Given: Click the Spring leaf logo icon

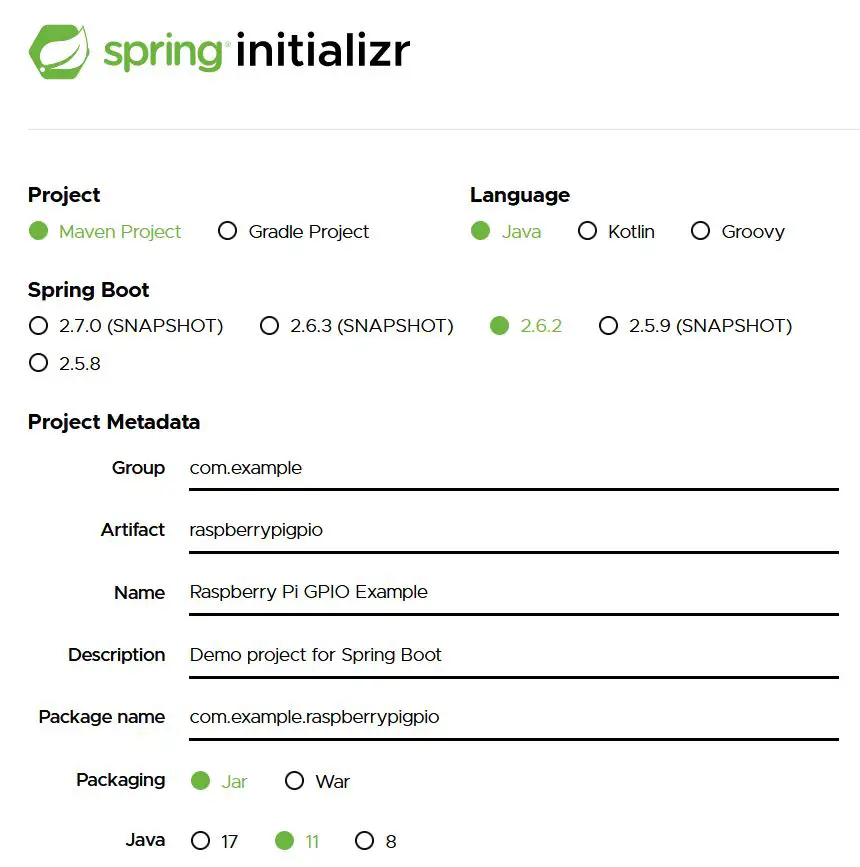Looking at the screenshot, I should tap(59, 52).
